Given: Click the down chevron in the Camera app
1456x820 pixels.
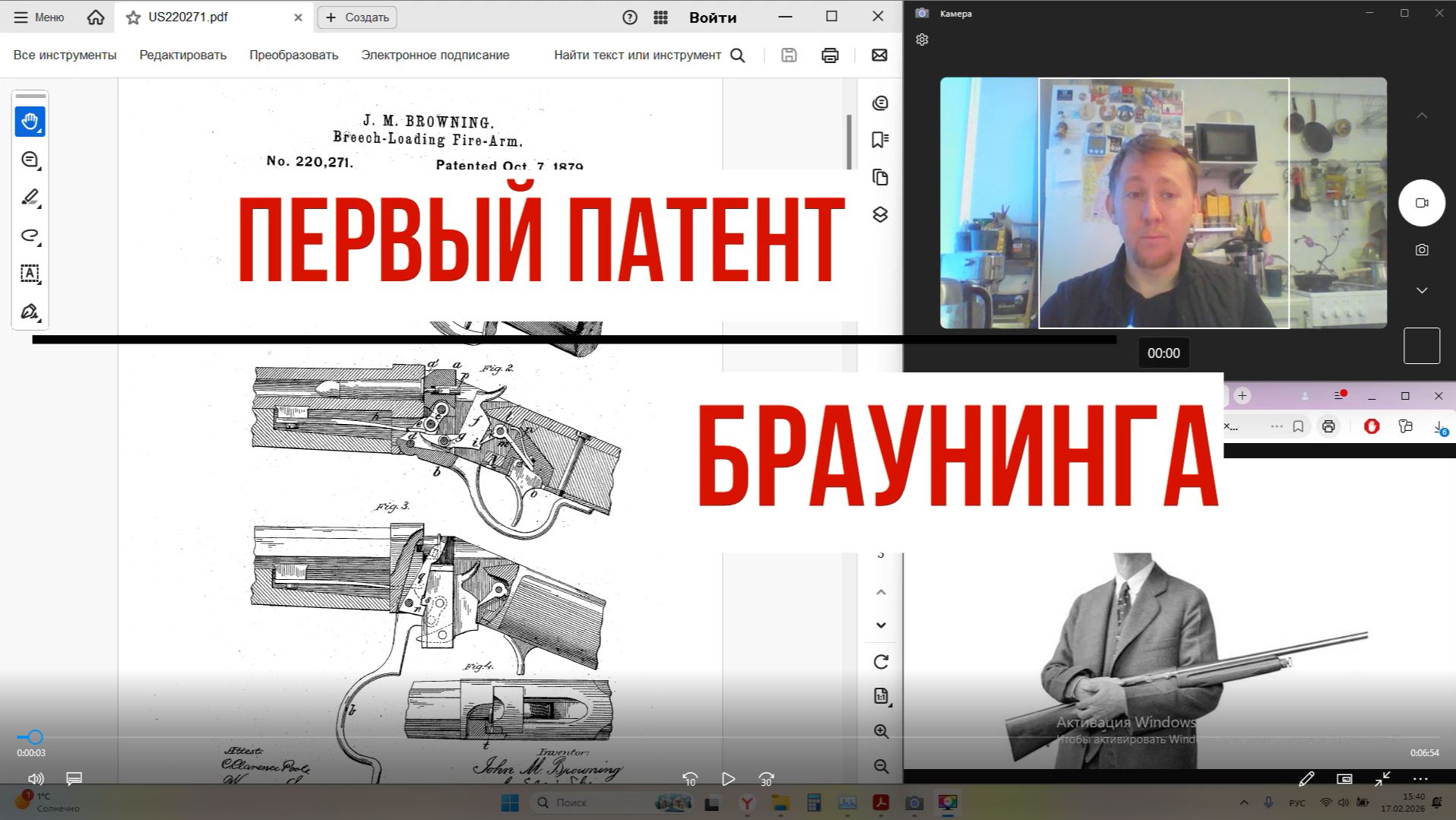Looking at the screenshot, I should coord(1421,290).
